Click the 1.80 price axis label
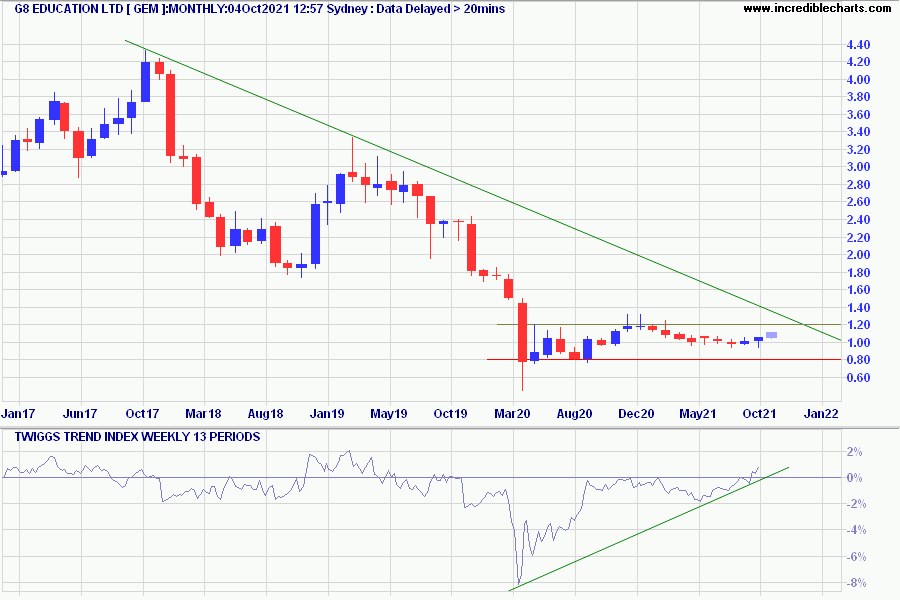This screenshot has height=600, width=900. (858, 273)
